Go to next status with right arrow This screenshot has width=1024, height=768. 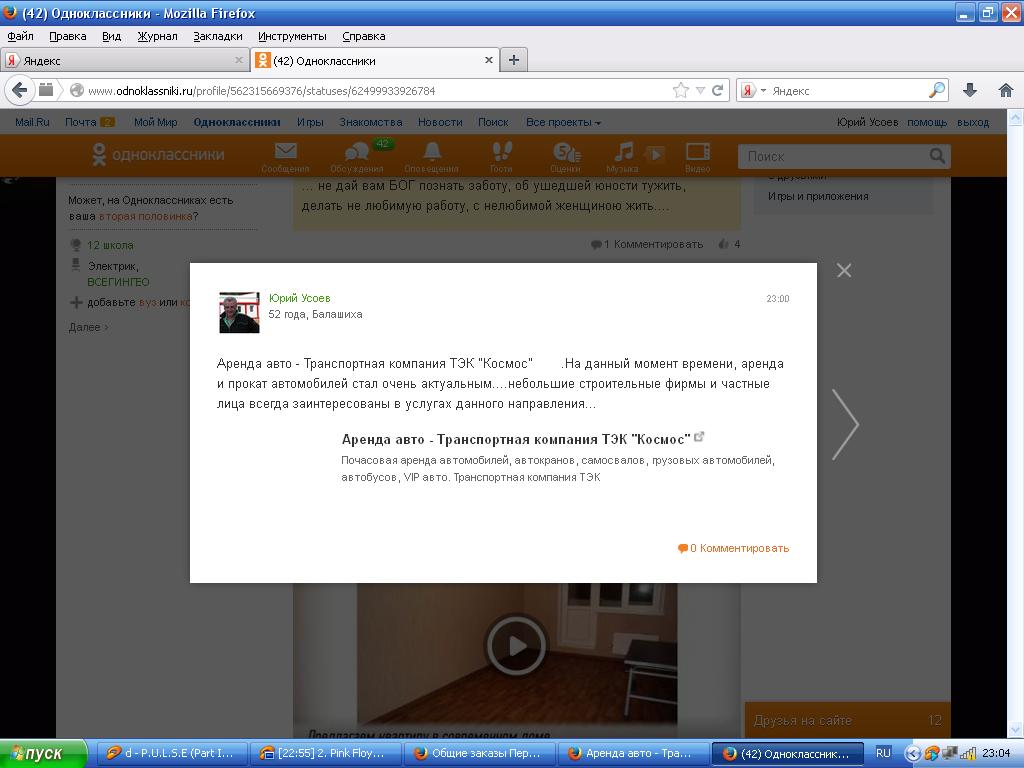pos(845,424)
